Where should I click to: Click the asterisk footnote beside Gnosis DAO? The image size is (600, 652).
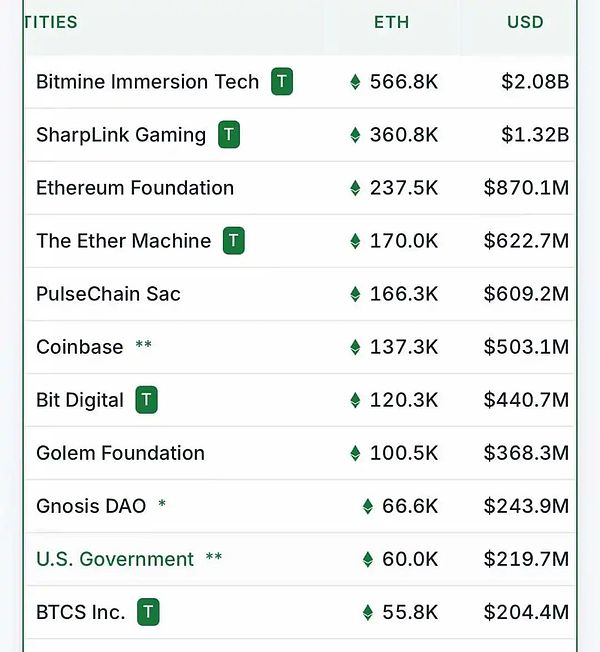162,504
